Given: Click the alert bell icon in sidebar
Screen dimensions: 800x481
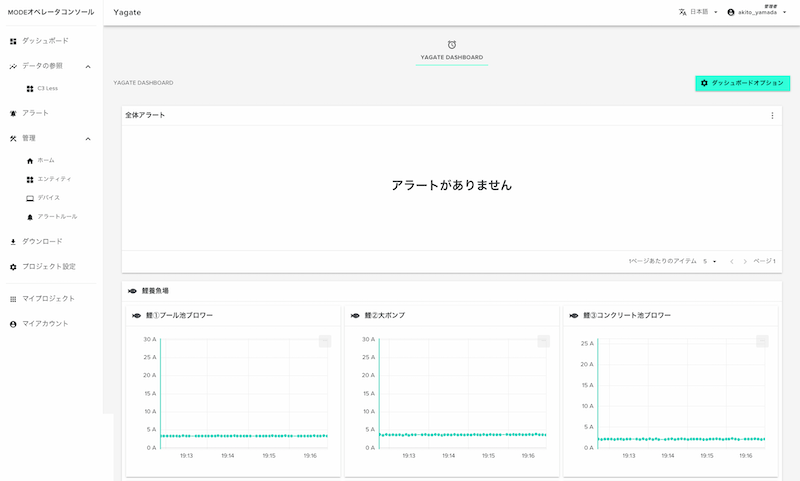Looking at the screenshot, I should [x=13, y=113].
